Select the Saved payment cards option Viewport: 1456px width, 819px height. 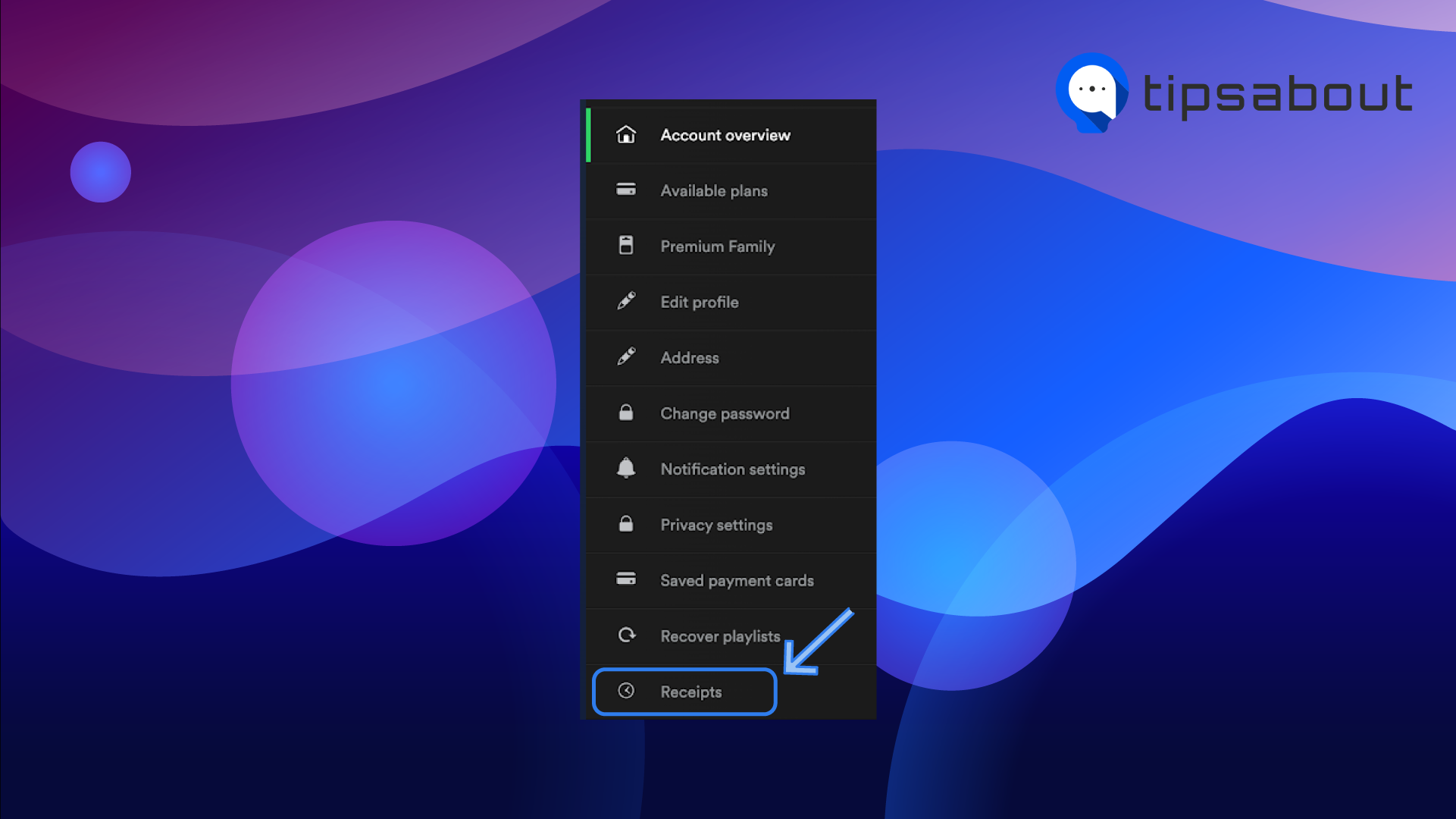click(x=729, y=580)
